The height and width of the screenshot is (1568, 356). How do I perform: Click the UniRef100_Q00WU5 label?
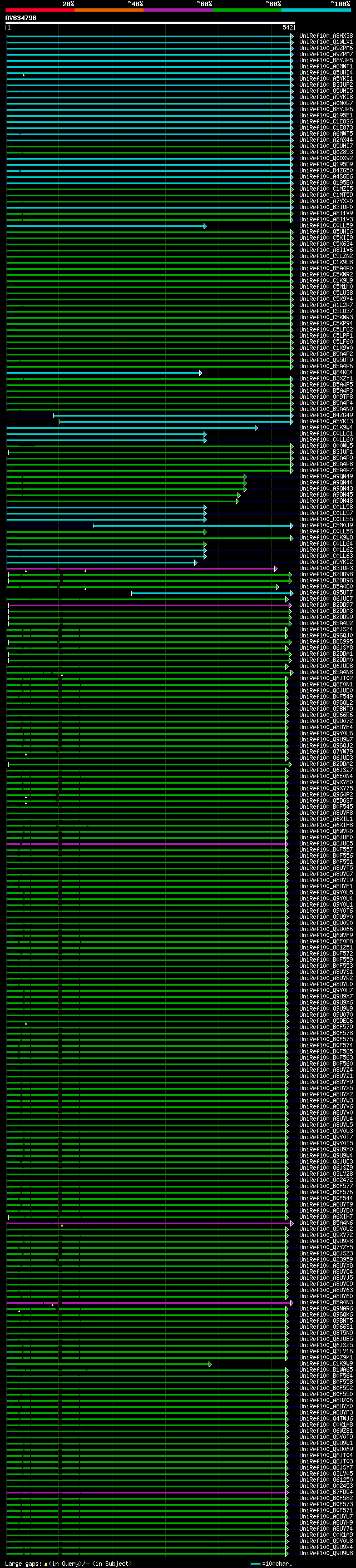click(325, 446)
